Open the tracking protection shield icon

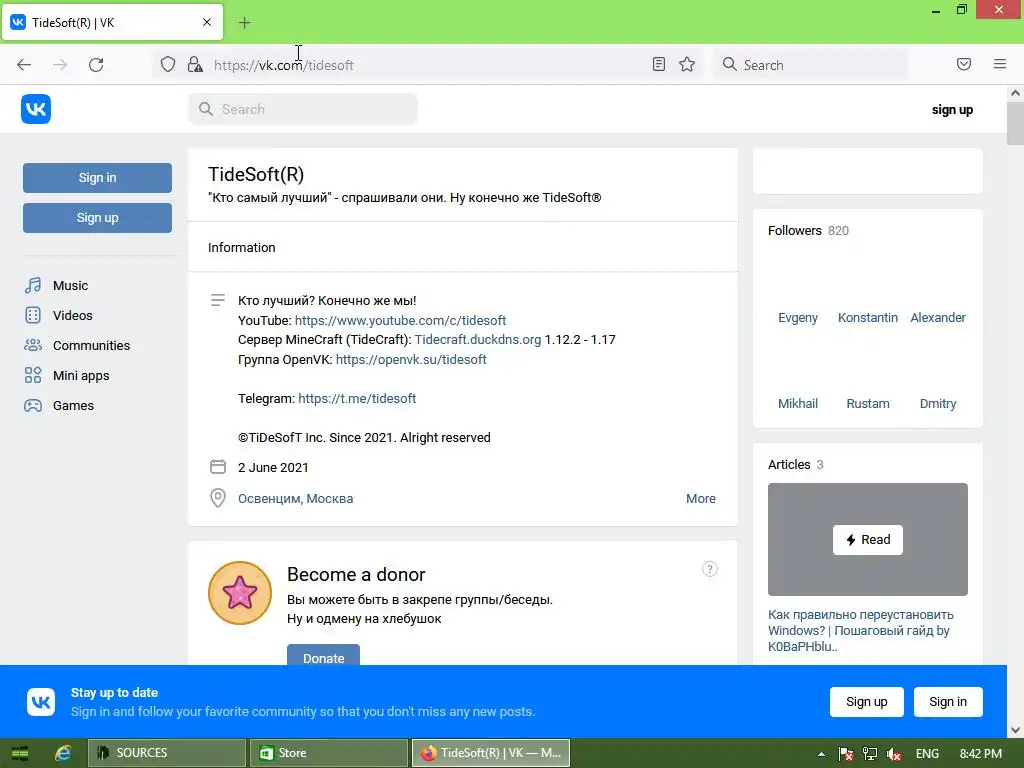coord(168,64)
